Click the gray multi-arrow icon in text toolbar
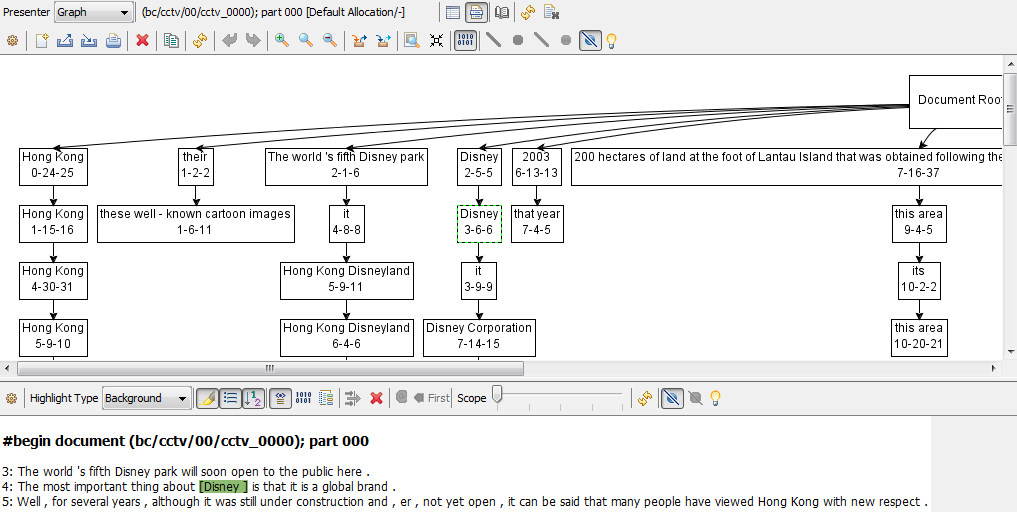The image size is (1017, 512). tap(352, 398)
